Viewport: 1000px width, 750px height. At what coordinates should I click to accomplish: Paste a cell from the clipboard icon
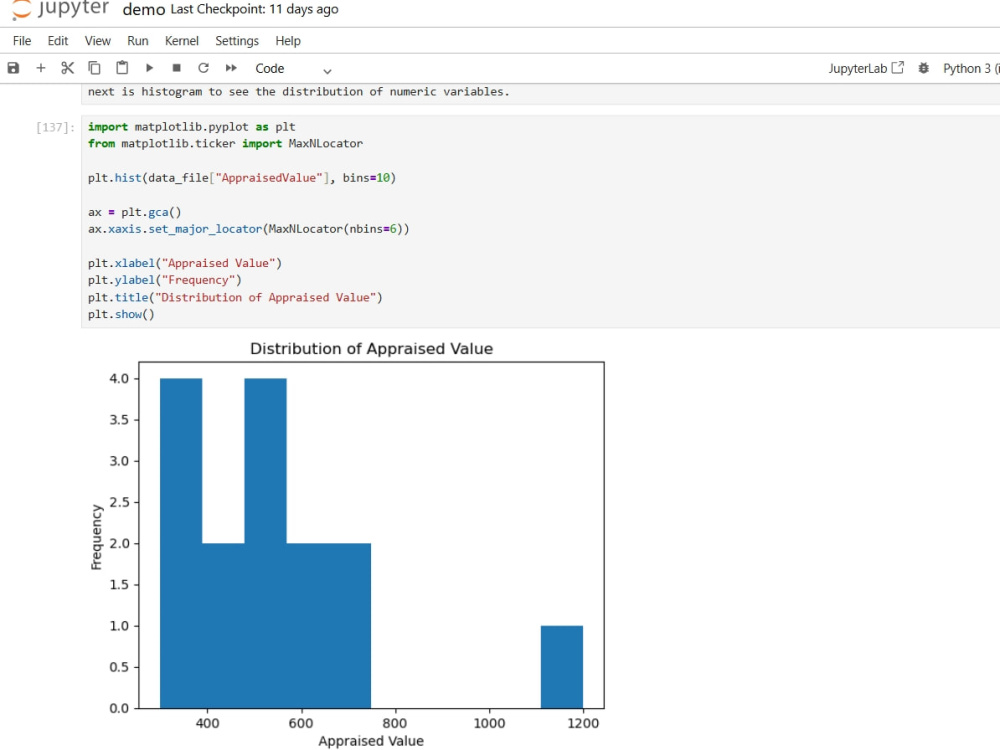pyautogui.click(x=122, y=68)
